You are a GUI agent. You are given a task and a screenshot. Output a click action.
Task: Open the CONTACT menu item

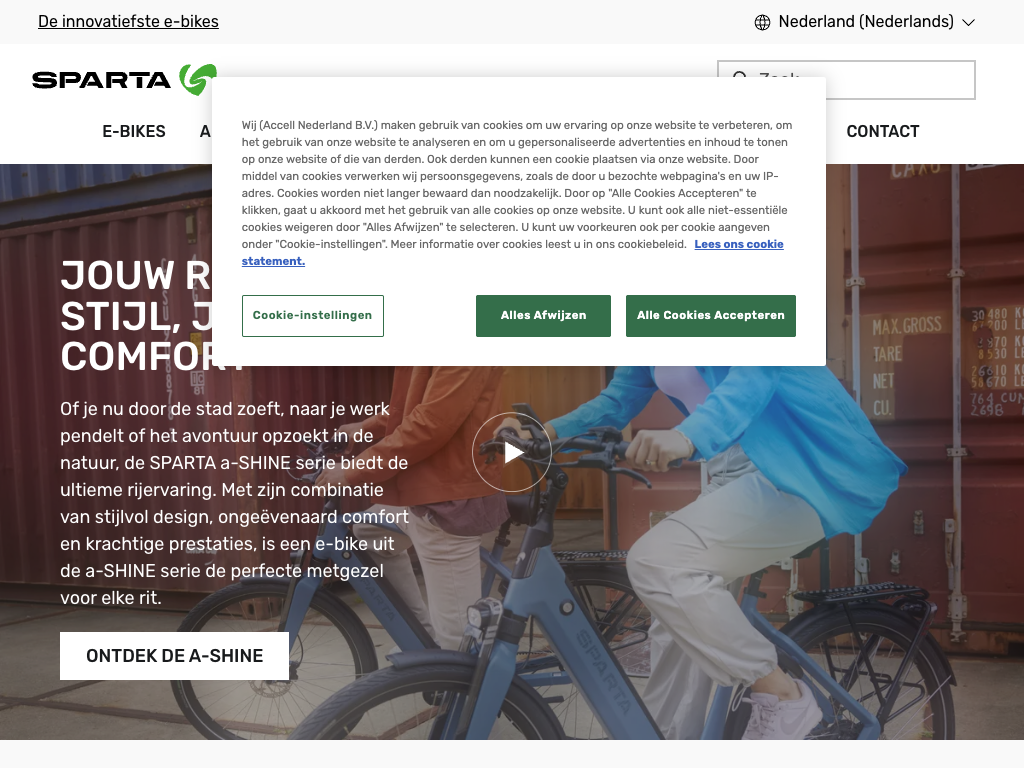click(x=882, y=131)
